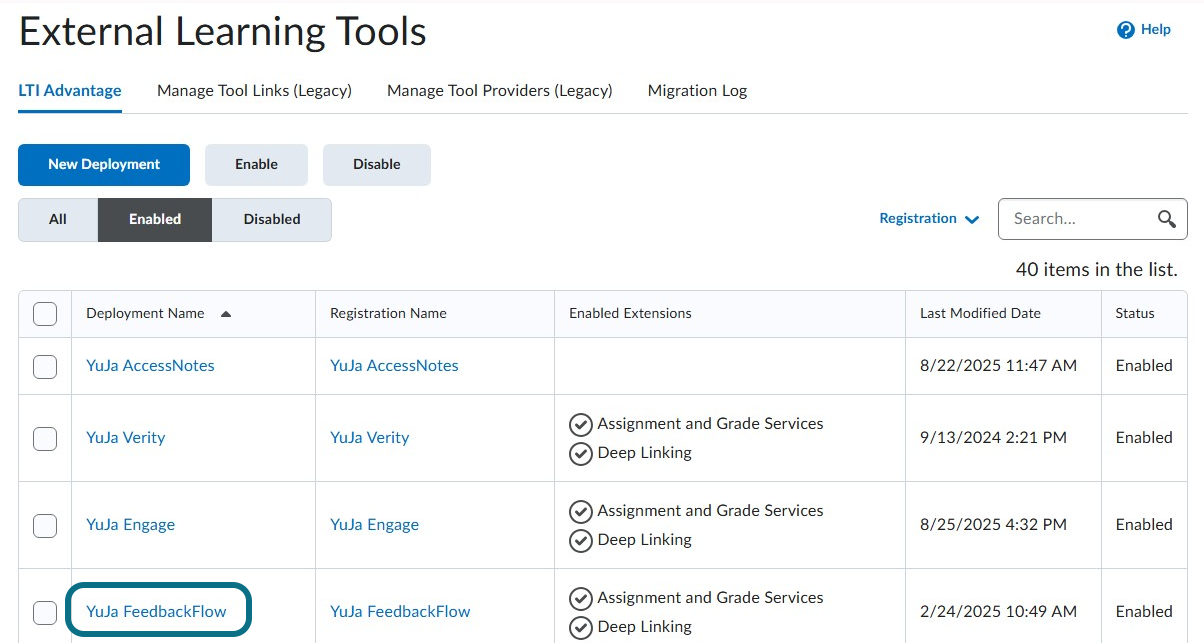Click Enabled status in YuJa FeedbackFlow row
This screenshot has height=643, width=1204.
coord(1144,612)
